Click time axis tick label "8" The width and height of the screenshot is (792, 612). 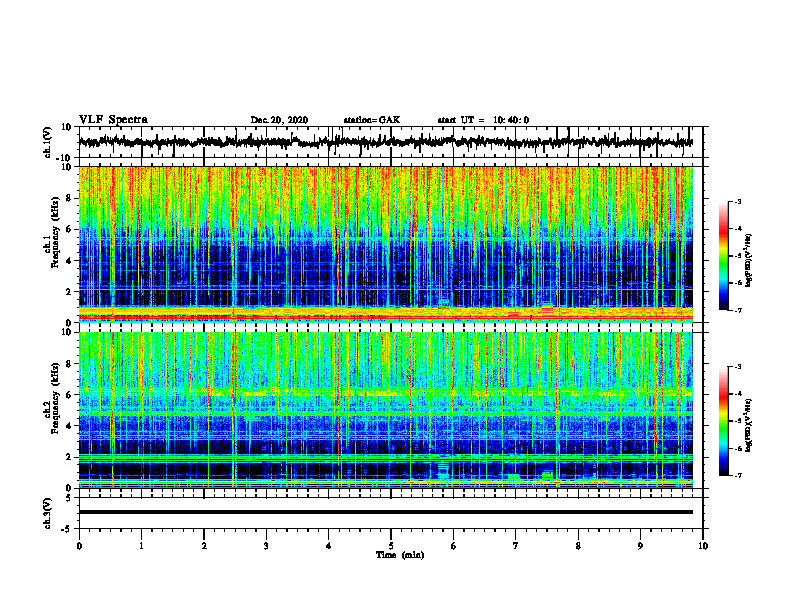(578, 546)
